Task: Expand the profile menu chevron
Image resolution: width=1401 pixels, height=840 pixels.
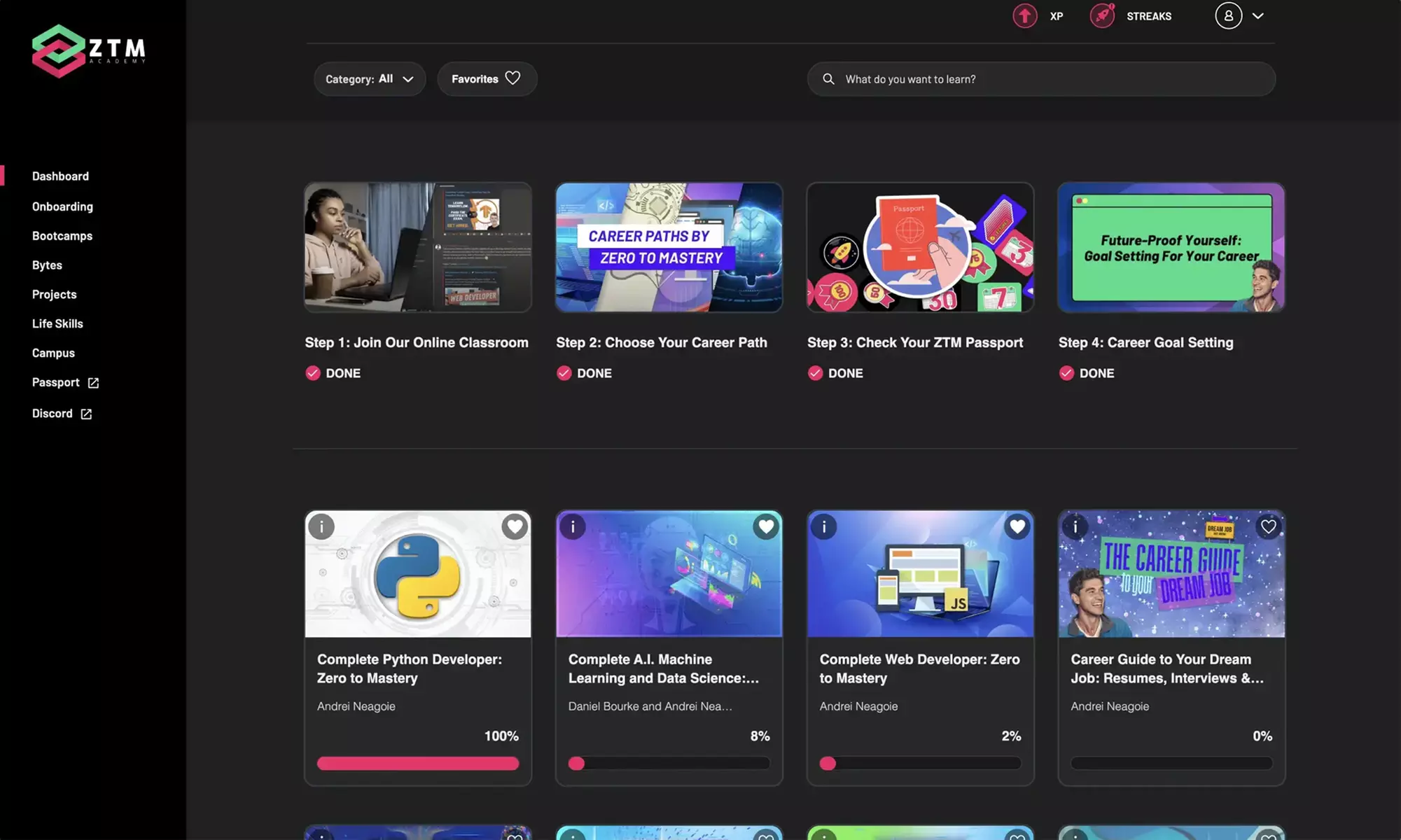Action: 1258,15
